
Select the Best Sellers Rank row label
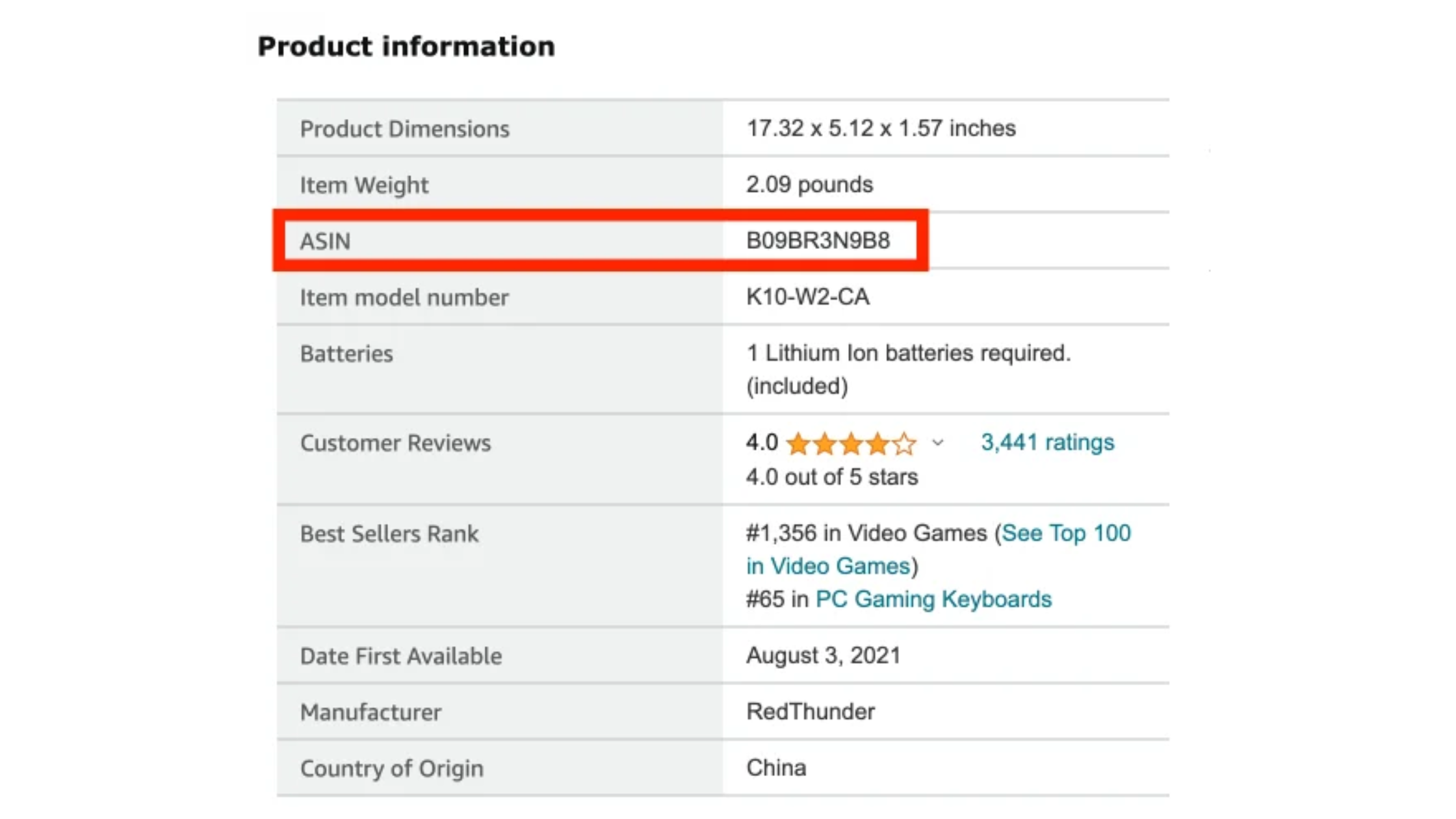click(x=389, y=534)
